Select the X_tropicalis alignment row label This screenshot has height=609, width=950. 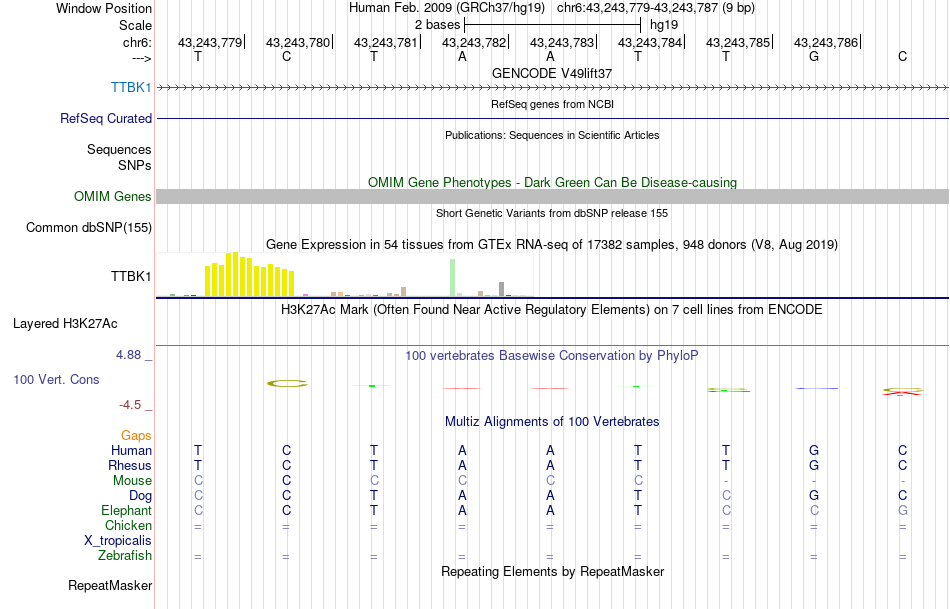tap(118, 541)
